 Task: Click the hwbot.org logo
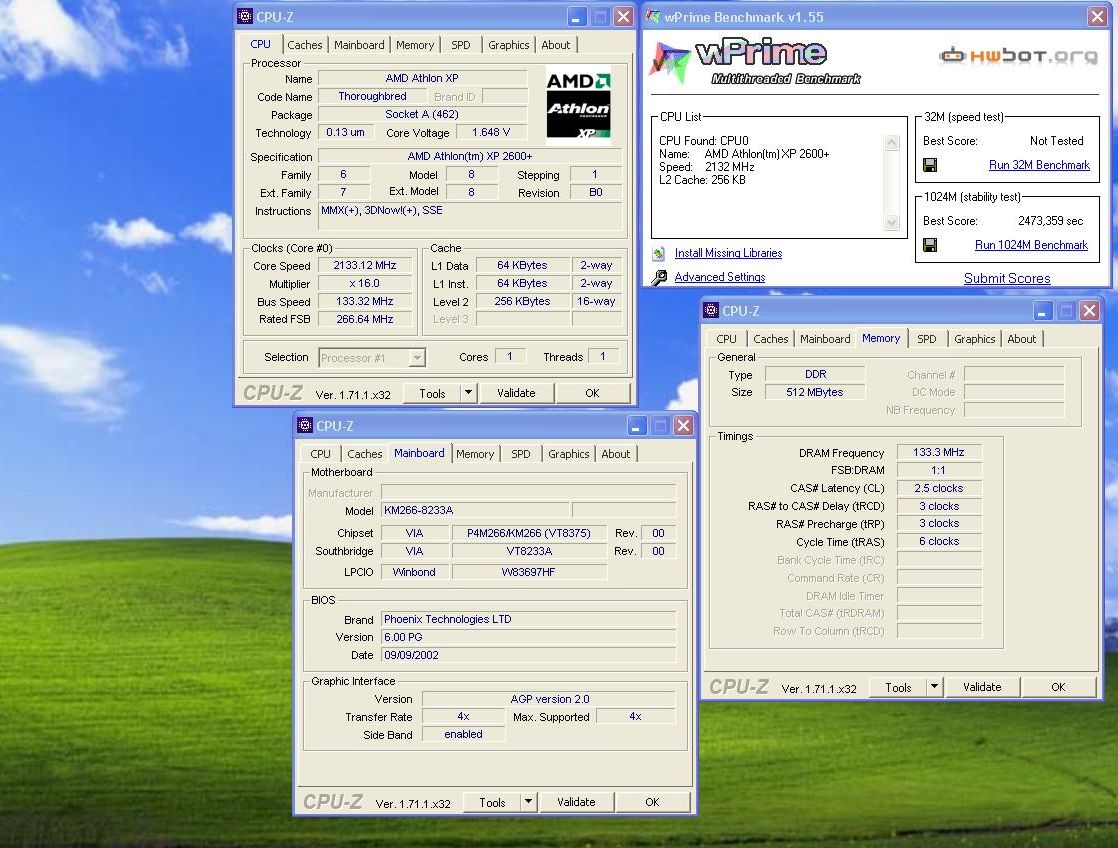(1018, 55)
